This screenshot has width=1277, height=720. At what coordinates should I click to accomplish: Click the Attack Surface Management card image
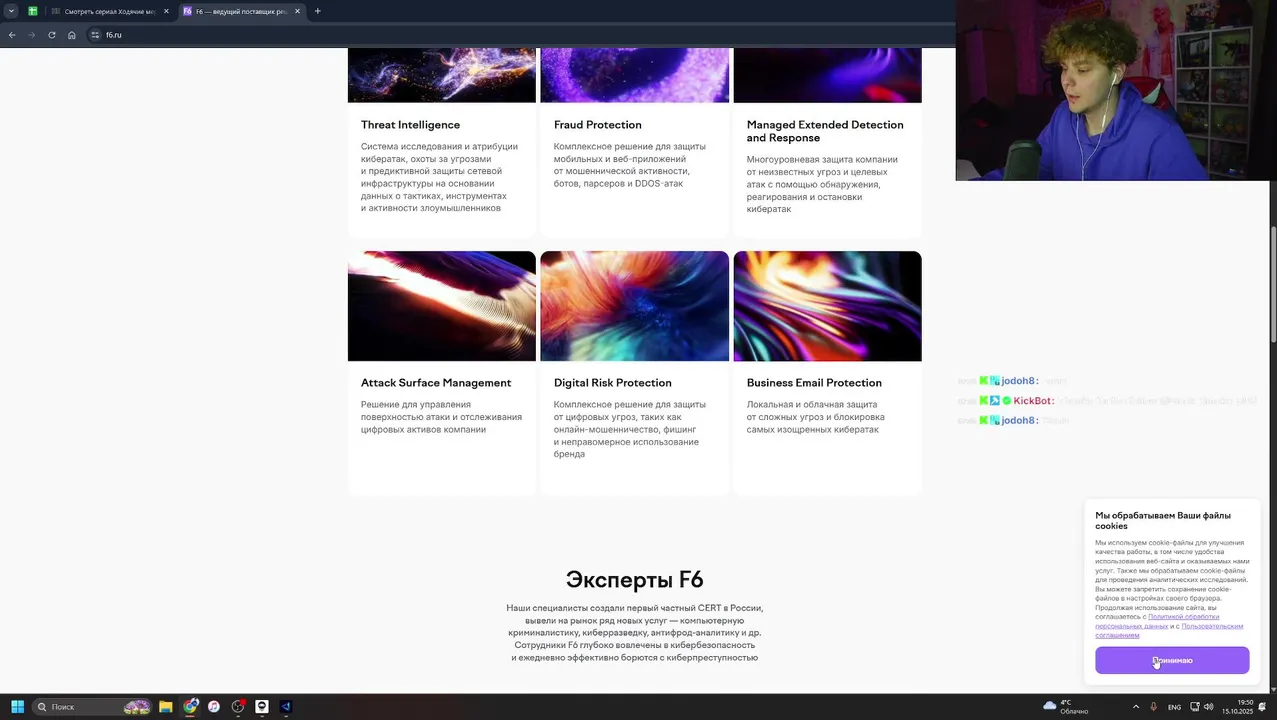click(441, 306)
